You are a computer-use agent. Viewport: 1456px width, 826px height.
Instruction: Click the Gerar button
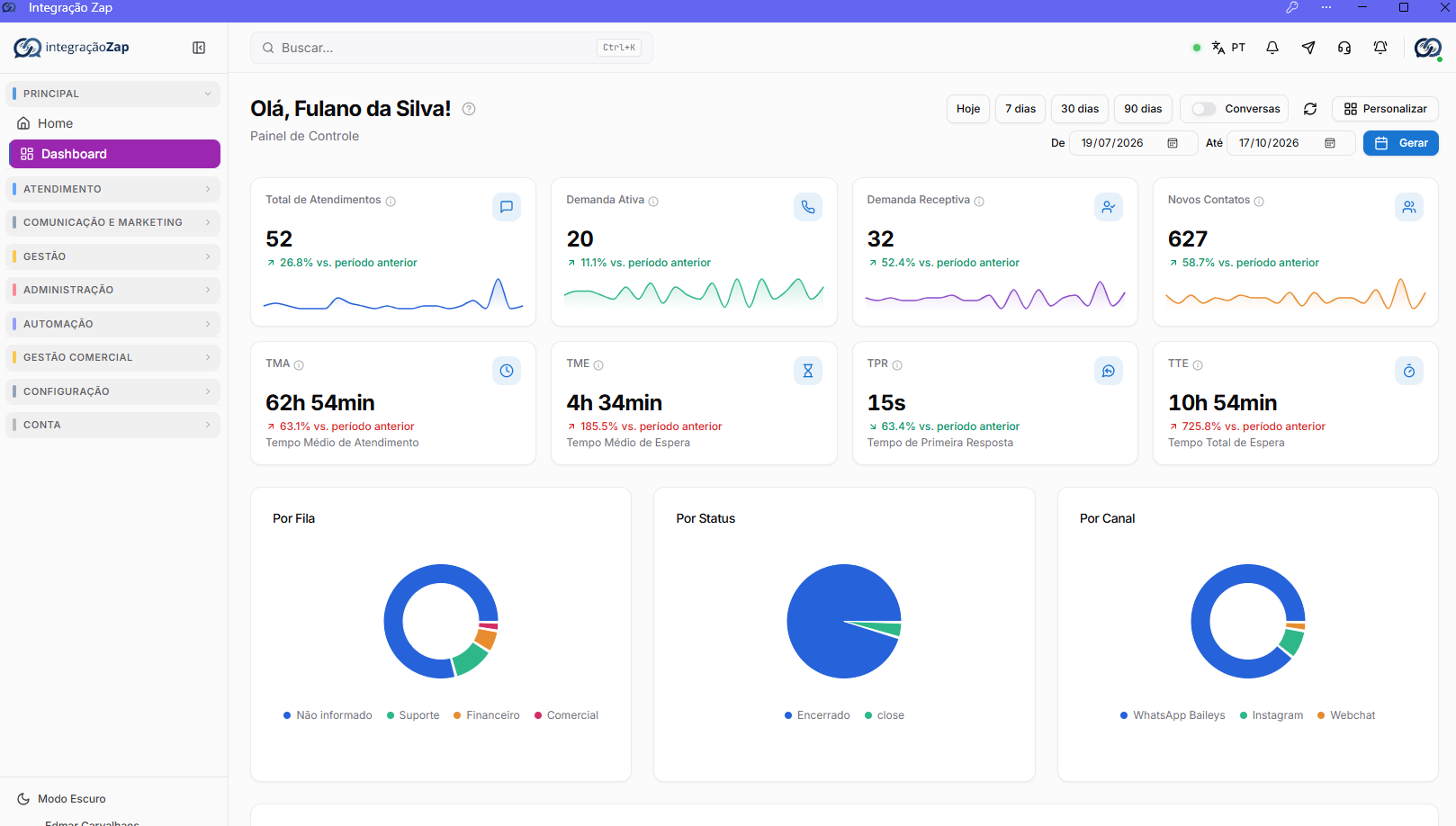point(1401,143)
